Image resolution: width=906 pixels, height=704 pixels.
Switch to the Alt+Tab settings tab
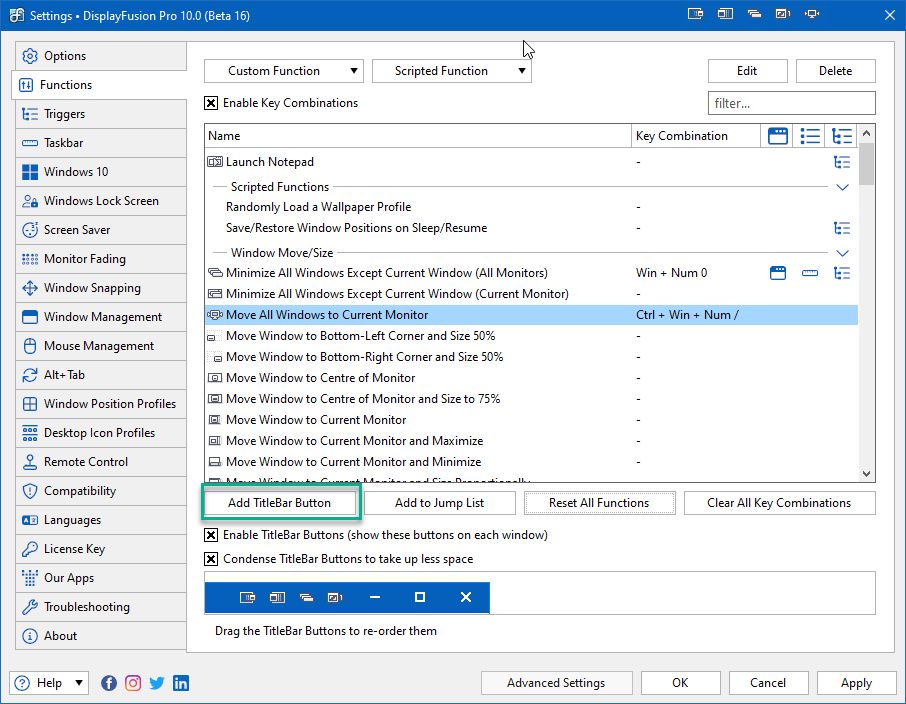[101, 375]
